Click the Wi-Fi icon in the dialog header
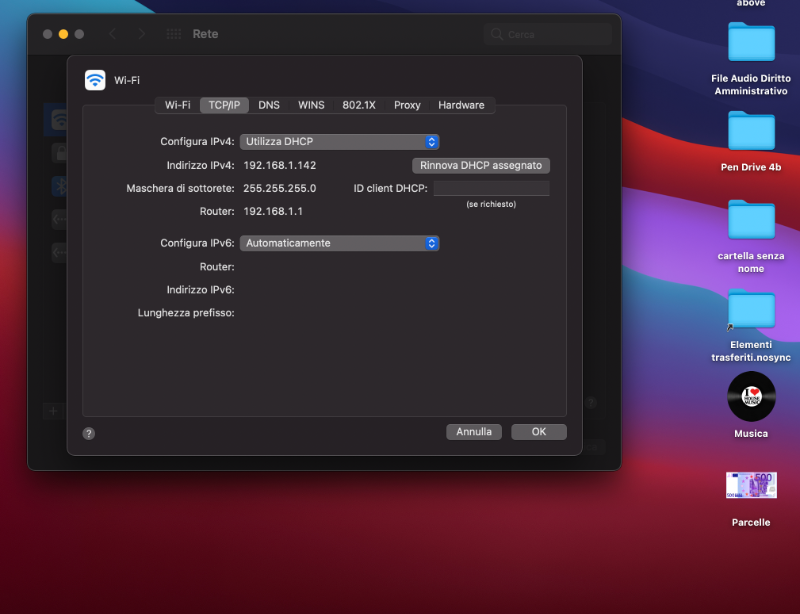The height and width of the screenshot is (614, 800). (x=95, y=80)
